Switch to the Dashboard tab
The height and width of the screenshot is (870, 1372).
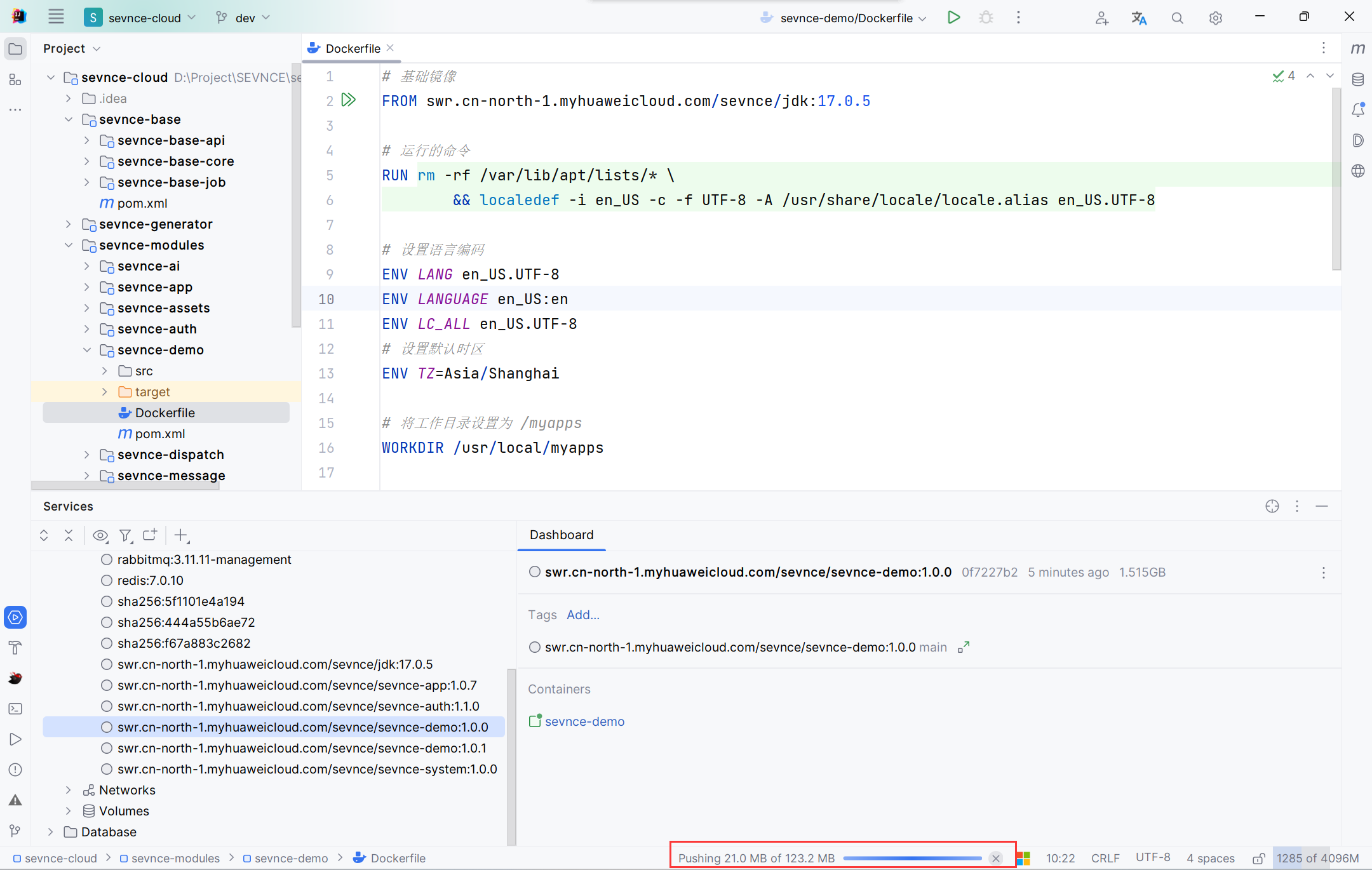click(563, 534)
